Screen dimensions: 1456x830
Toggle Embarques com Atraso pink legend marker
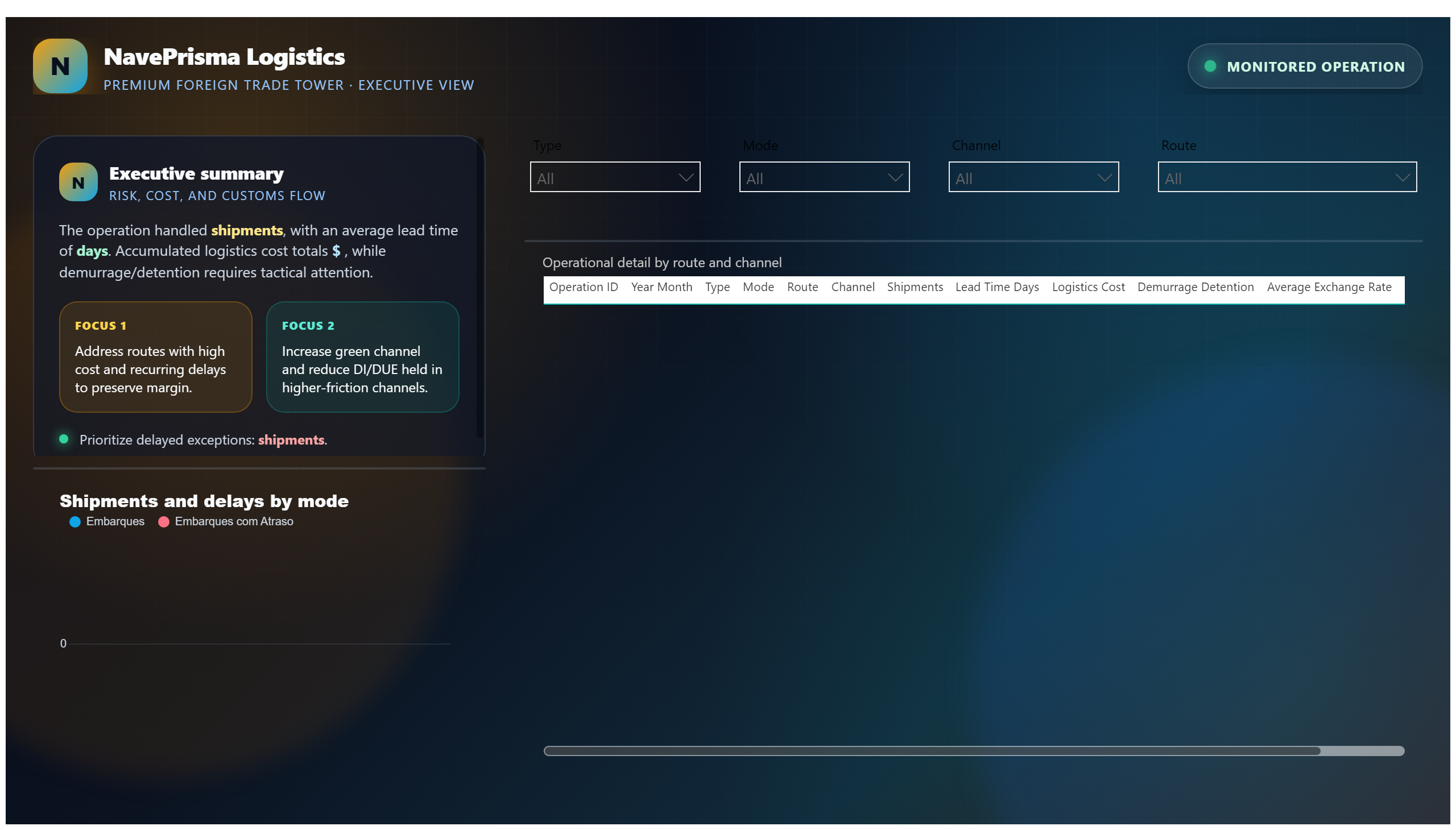[164, 522]
